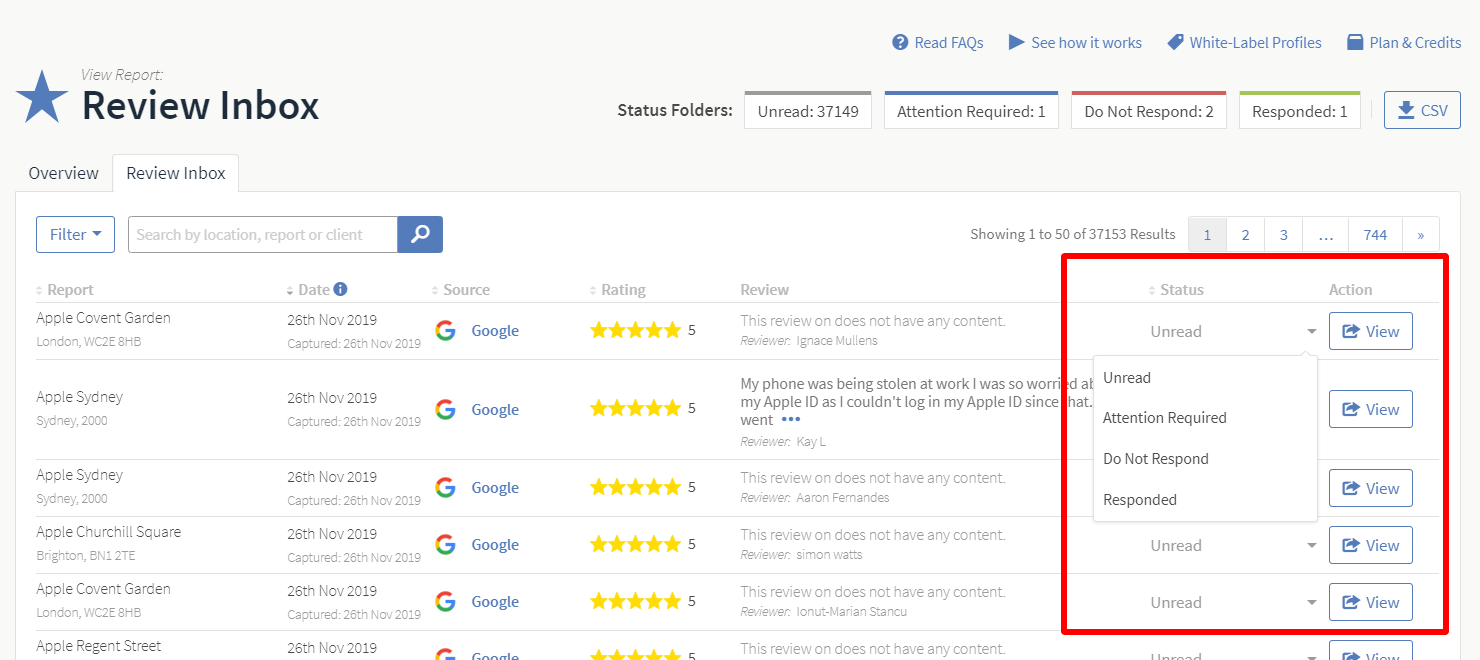This screenshot has width=1480, height=660.
Task: View the Kay L review
Action: click(1371, 409)
